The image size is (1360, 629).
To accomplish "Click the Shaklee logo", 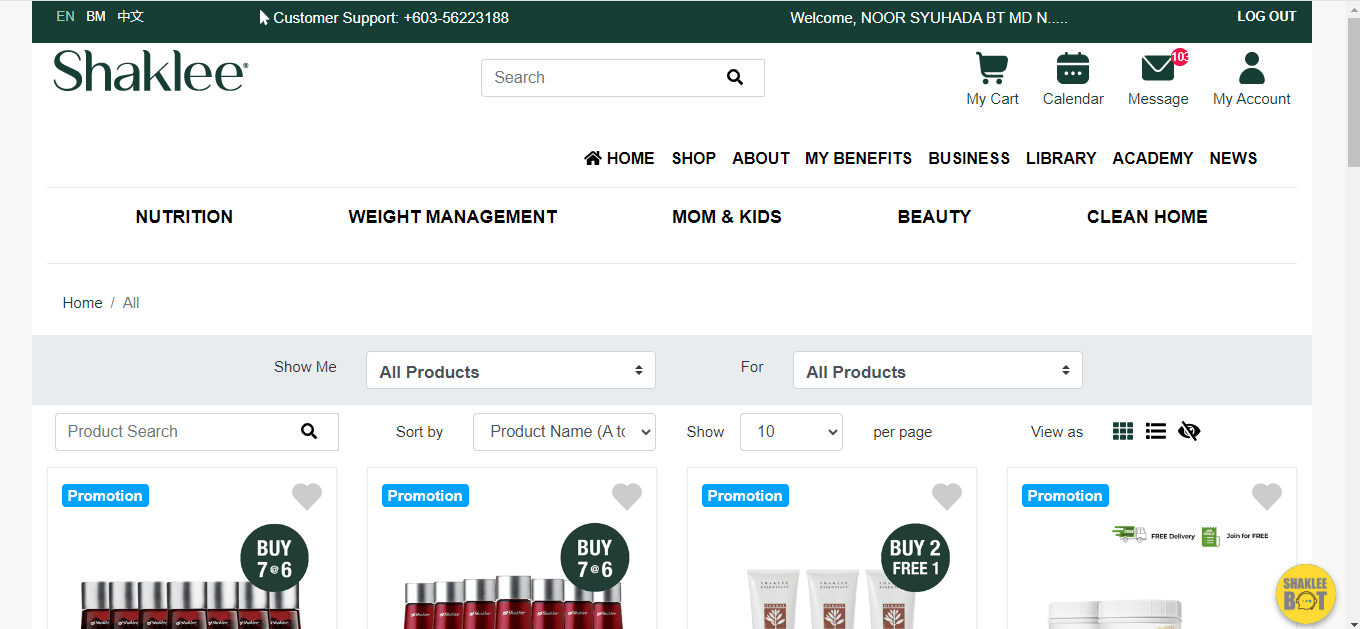I will click(x=151, y=71).
